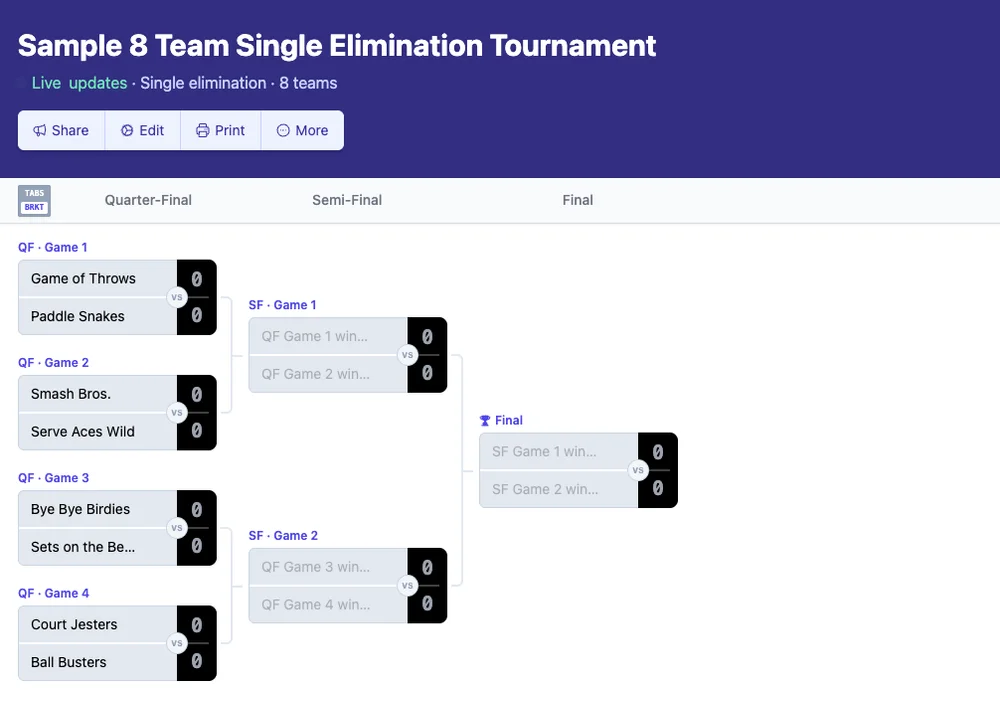Click the vs badge in the Final match
This screenshot has width=1000, height=704.
[638, 470]
